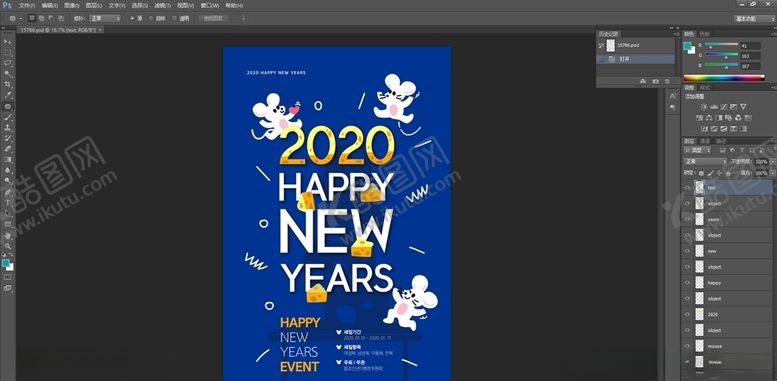Screen dimensions: 777x381
Task: Open the layer filter type dropdown
Action: tap(698, 150)
